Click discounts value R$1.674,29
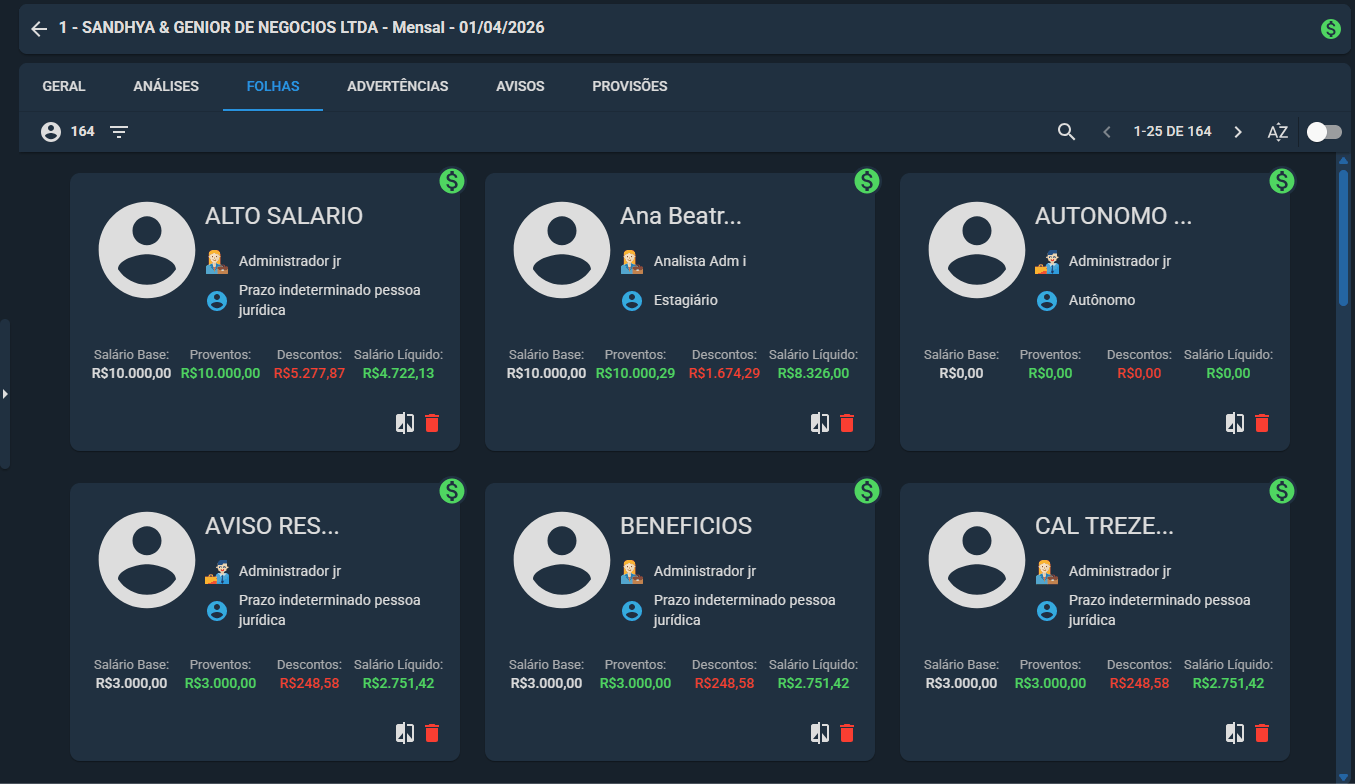The width and height of the screenshot is (1355, 784). click(x=724, y=374)
